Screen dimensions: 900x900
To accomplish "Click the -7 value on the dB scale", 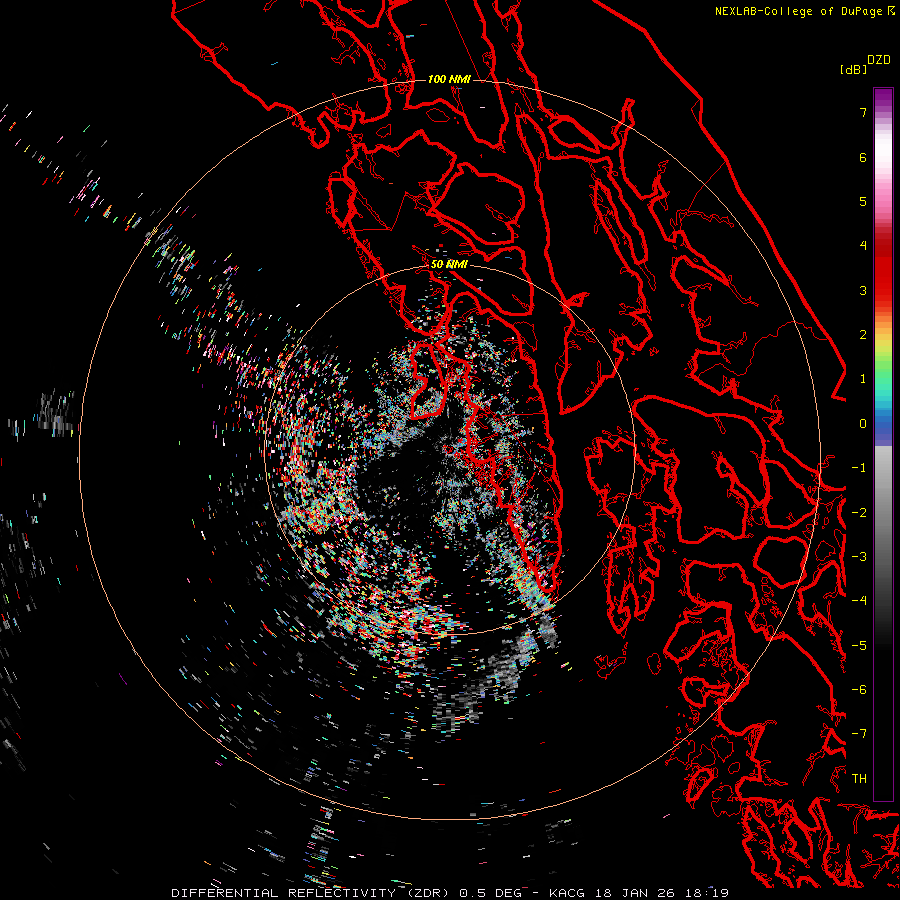I will point(859,734).
